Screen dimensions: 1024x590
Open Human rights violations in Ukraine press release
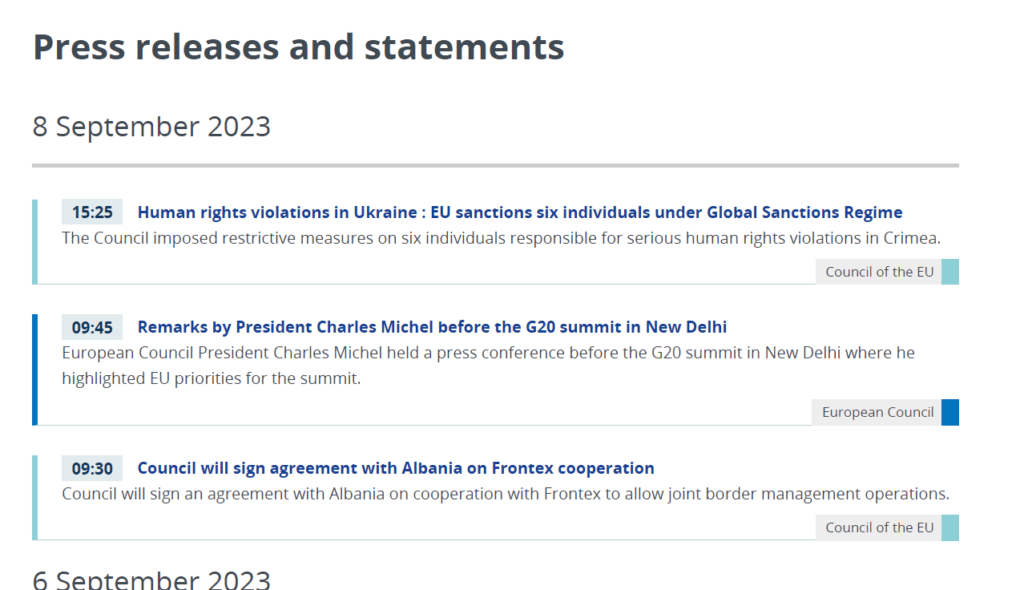pos(519,212)
